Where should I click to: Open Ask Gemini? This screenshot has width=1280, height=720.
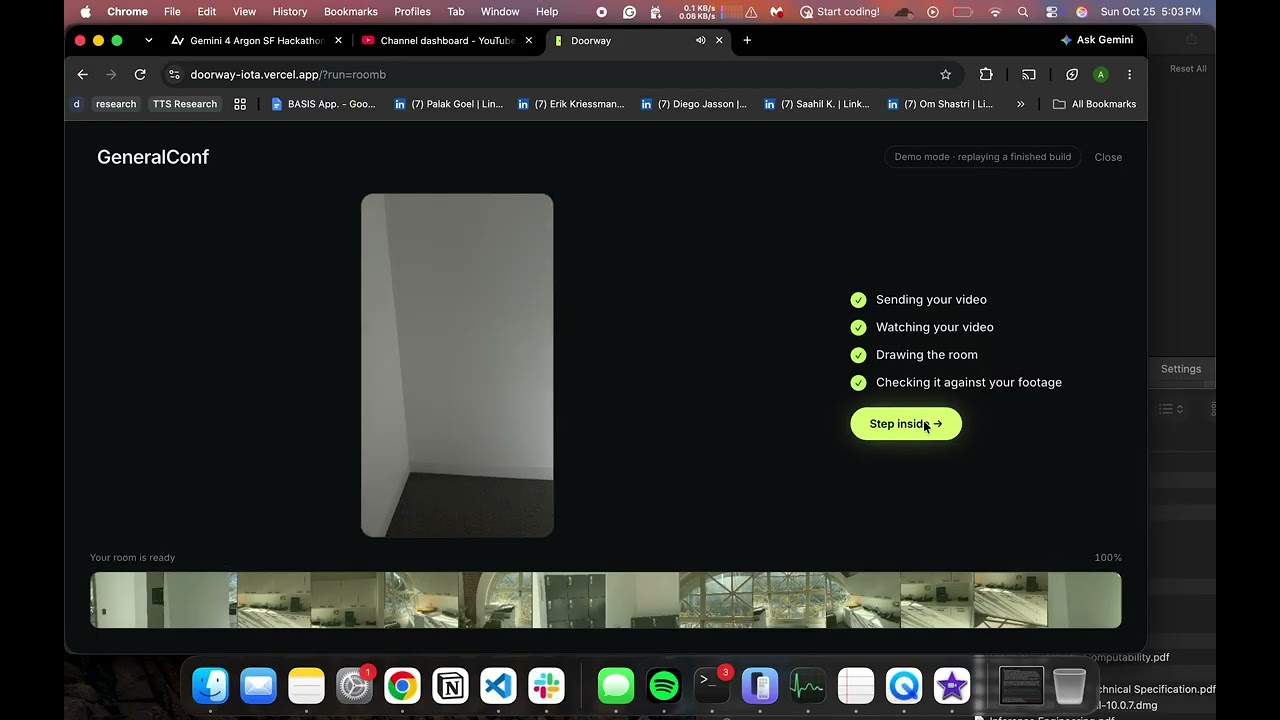1097,40
